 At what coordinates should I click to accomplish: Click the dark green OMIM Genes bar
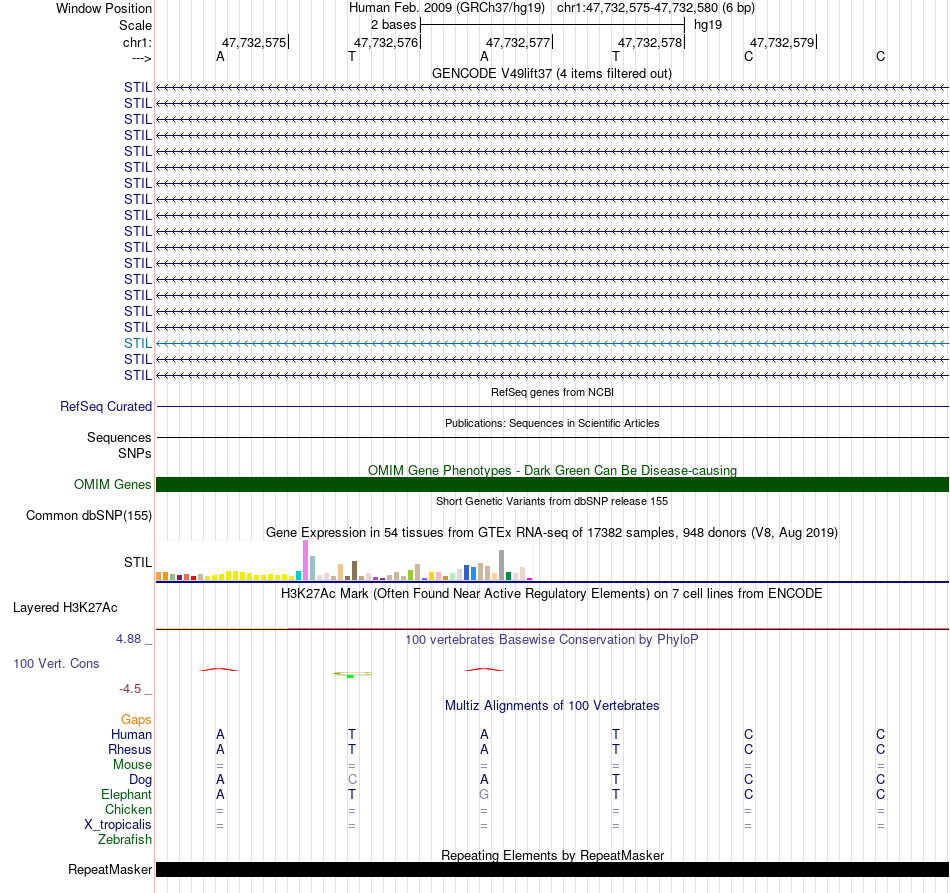pos(552,485)
